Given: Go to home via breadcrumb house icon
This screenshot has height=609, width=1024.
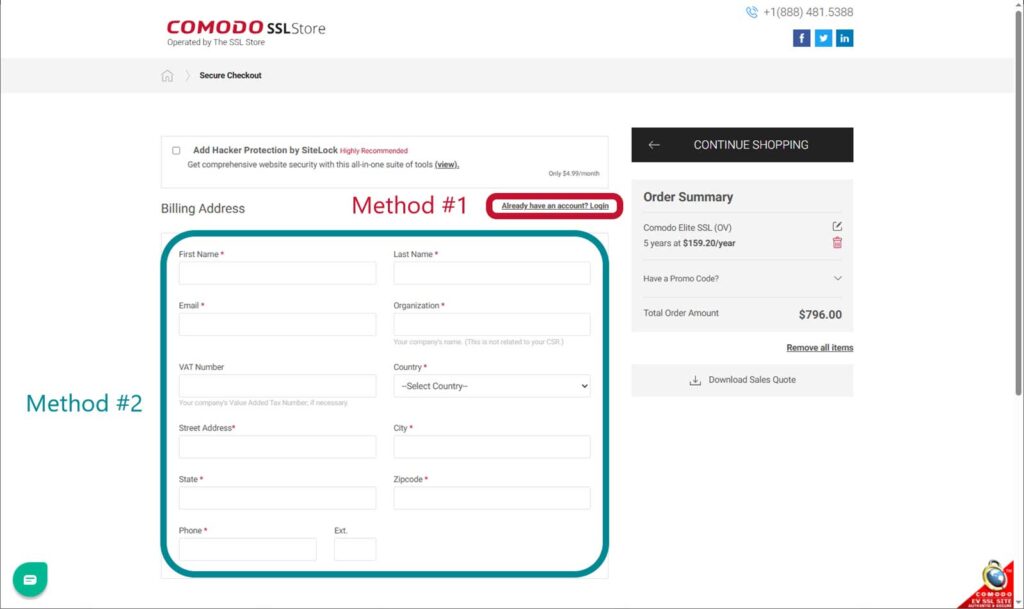Looking at the screenshot, I should point(167,76).
